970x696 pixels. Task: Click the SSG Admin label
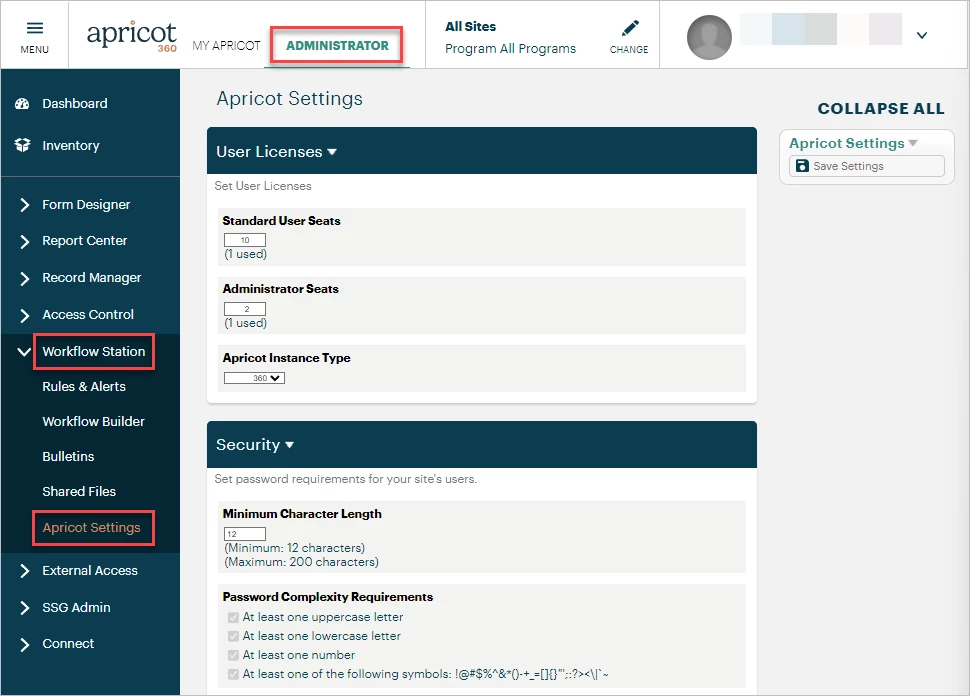pyautogui.click(x=76, y=608)
